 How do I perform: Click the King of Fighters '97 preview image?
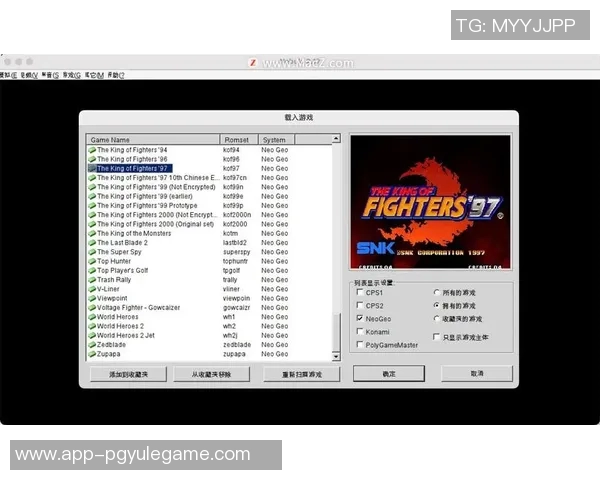(429, 201)
